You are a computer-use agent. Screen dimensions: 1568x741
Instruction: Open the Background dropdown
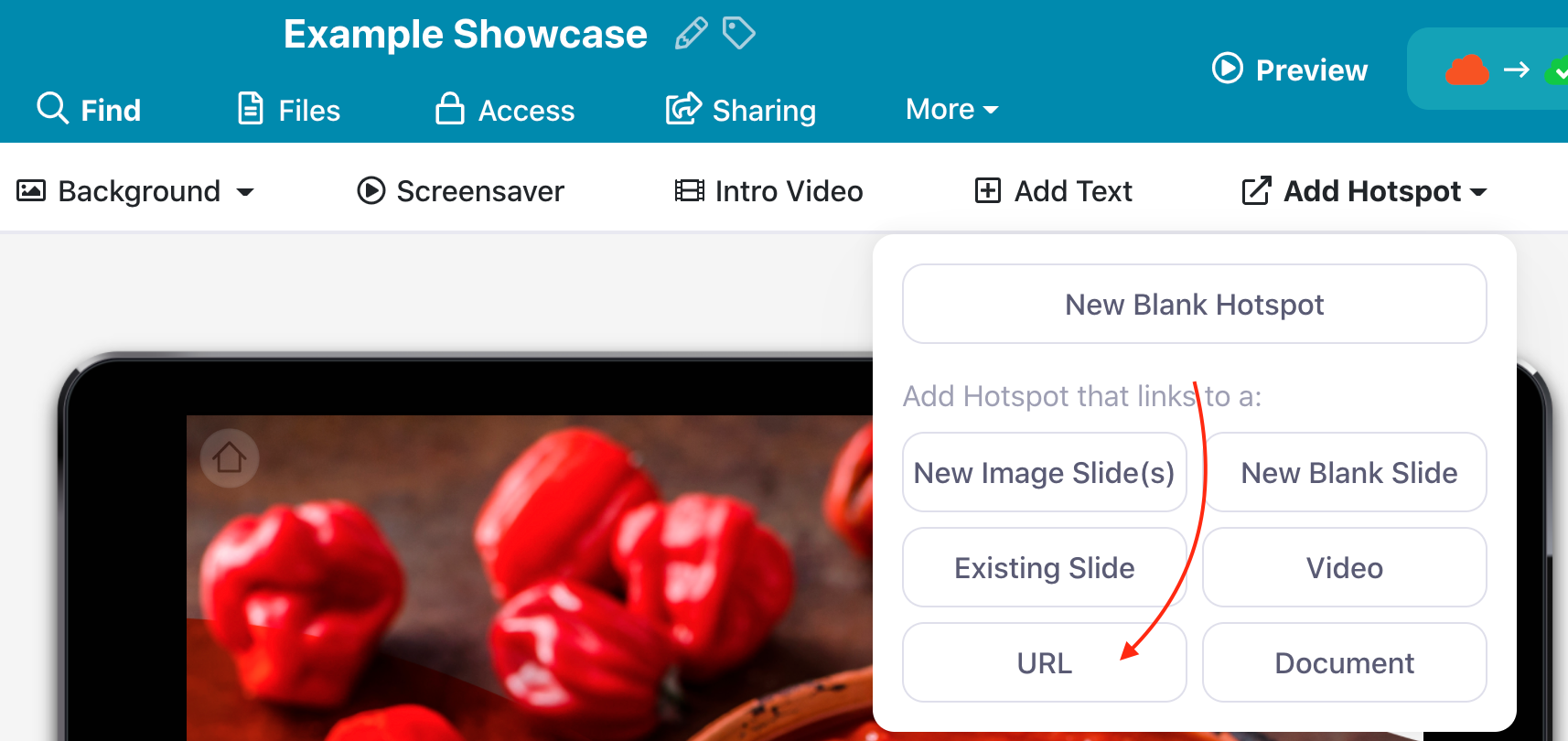[135, 191]
